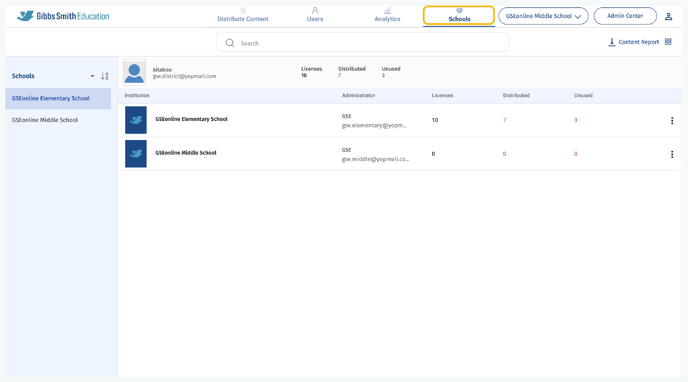Click the Schools sidebar heading
Viewport: 688px width, 382px height.
coord(23,76)
